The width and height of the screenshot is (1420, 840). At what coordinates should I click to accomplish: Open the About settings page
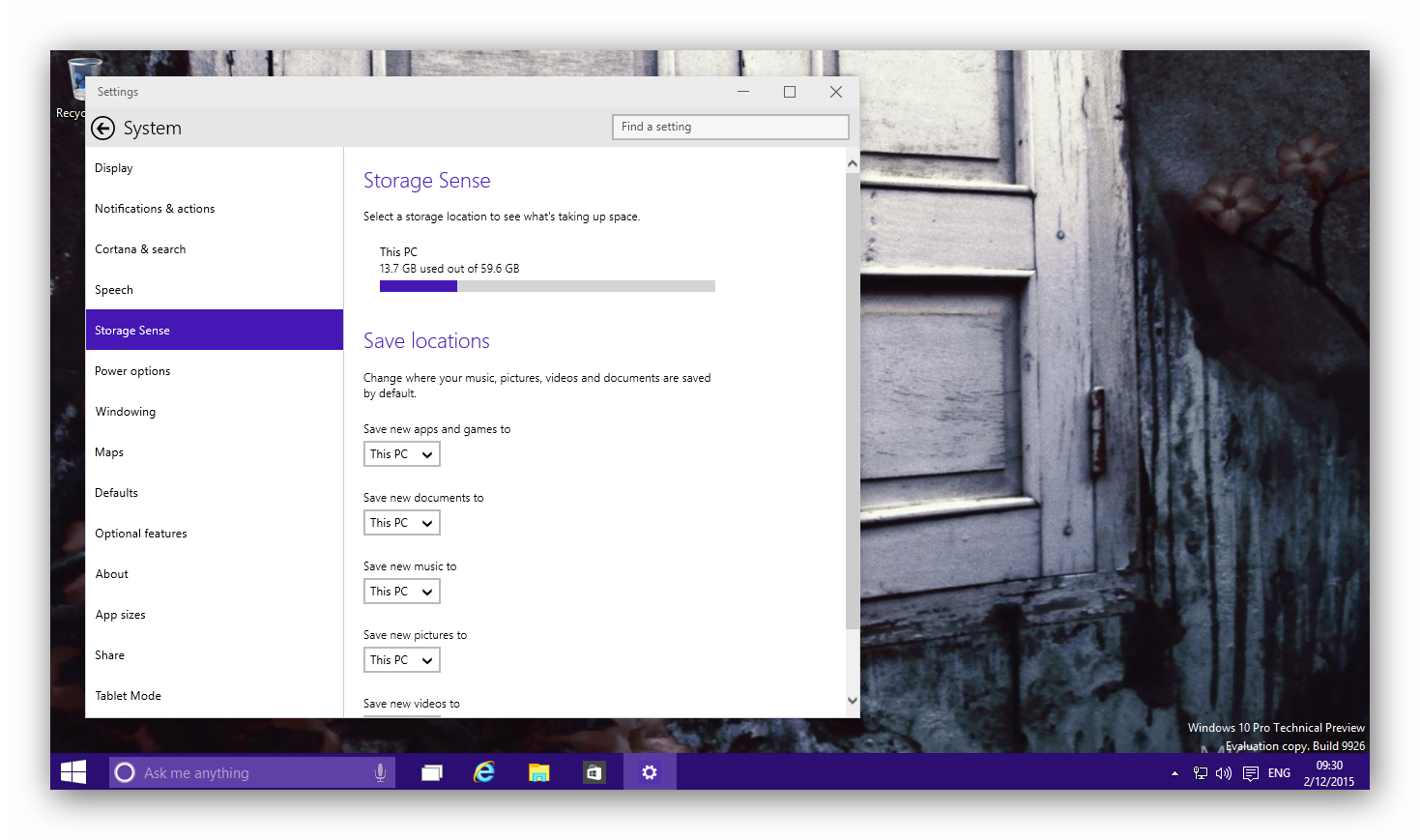215,574
